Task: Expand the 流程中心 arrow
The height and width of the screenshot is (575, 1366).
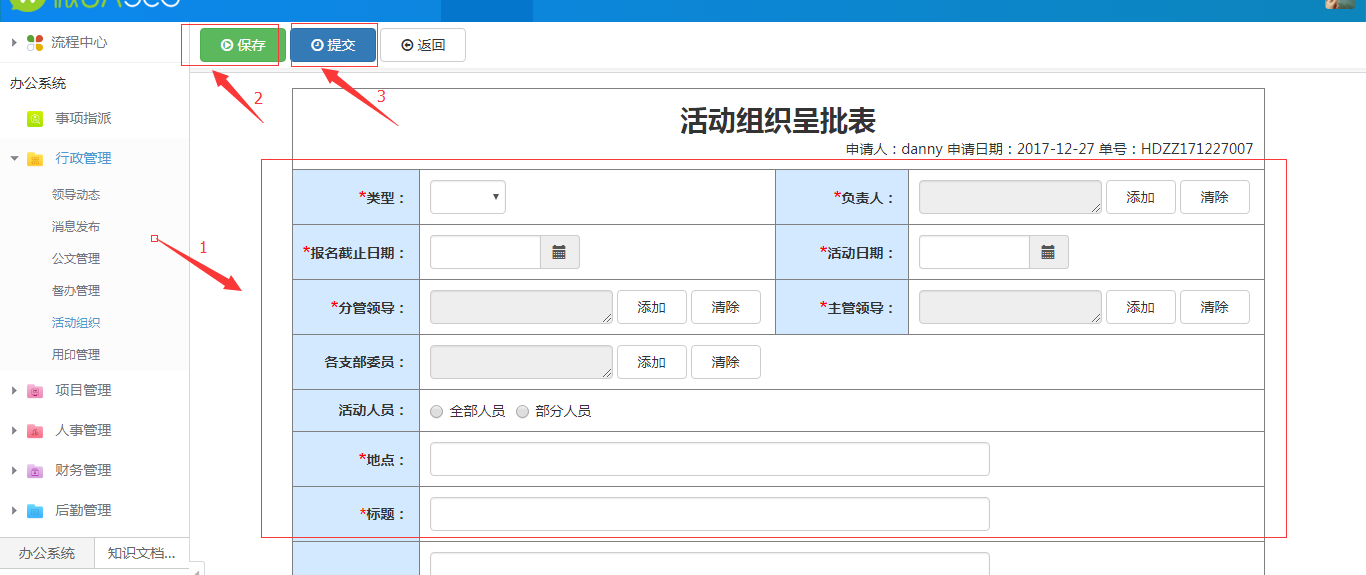Action: 14,42
